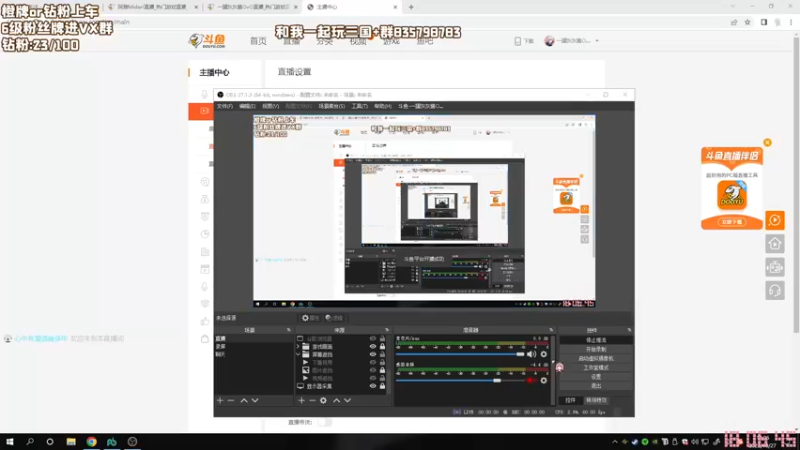Open OBS 视图(V) menu
Viewport: 800px width, 450px height.
click(x=270, y=106)
